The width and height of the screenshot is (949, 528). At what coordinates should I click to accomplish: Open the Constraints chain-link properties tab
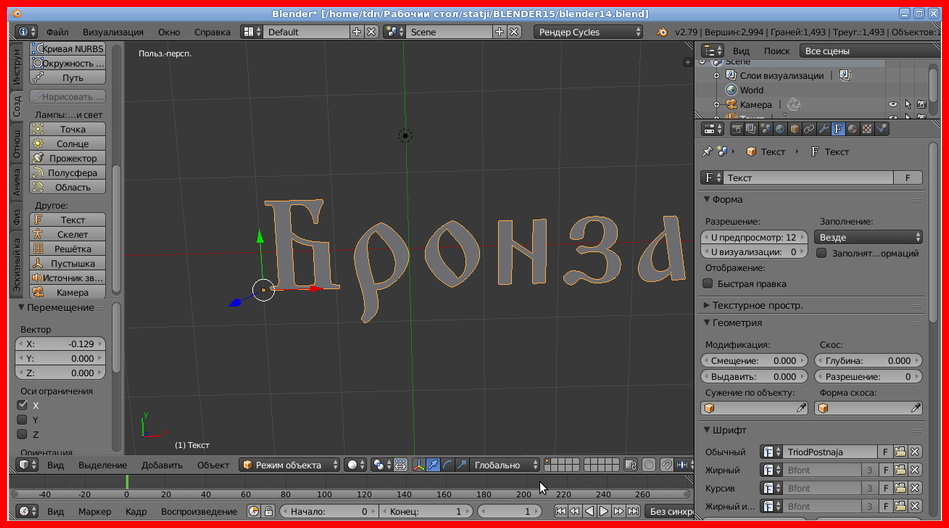pyautogui.click(x=809, y=129)
